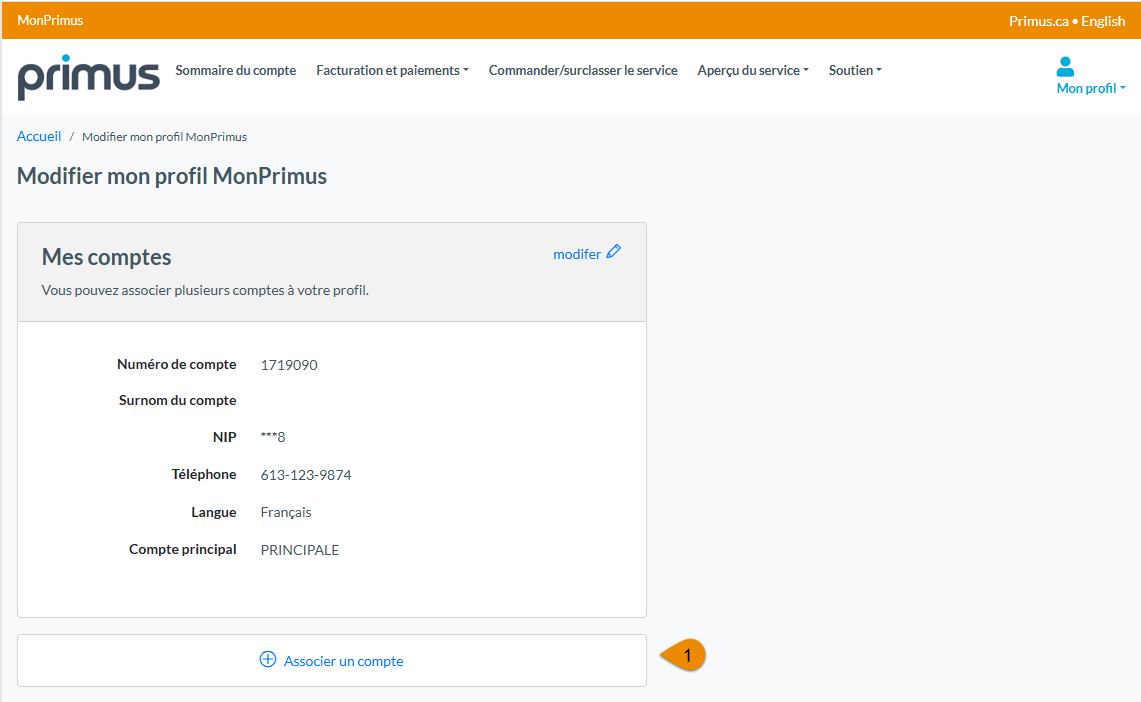The height and width of the screenshot is (702, 1141).
Task: Open Sommaire du compte page
Action: pyautogui.click(x=236, y=71)
